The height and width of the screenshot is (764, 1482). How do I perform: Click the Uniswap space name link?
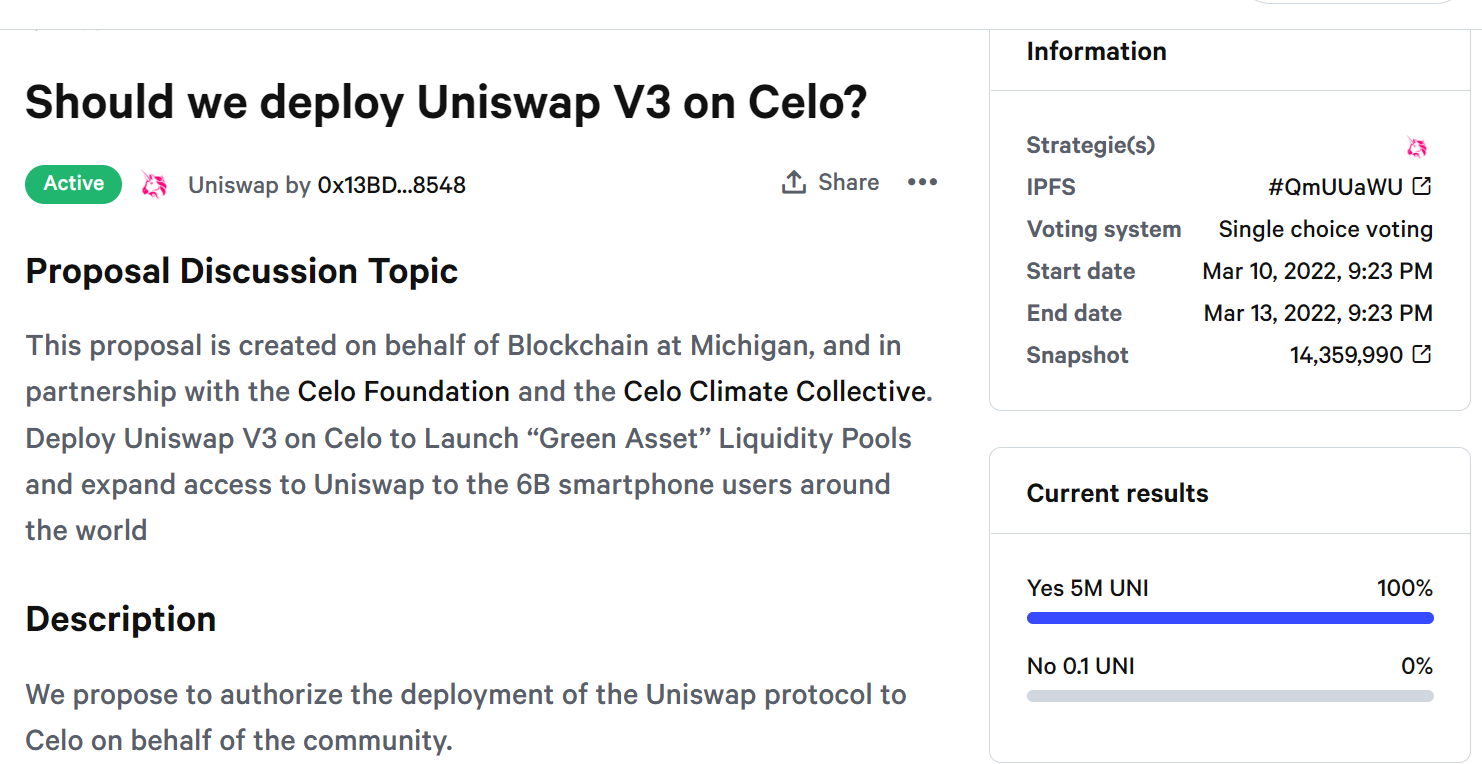[x=233, y=185]
